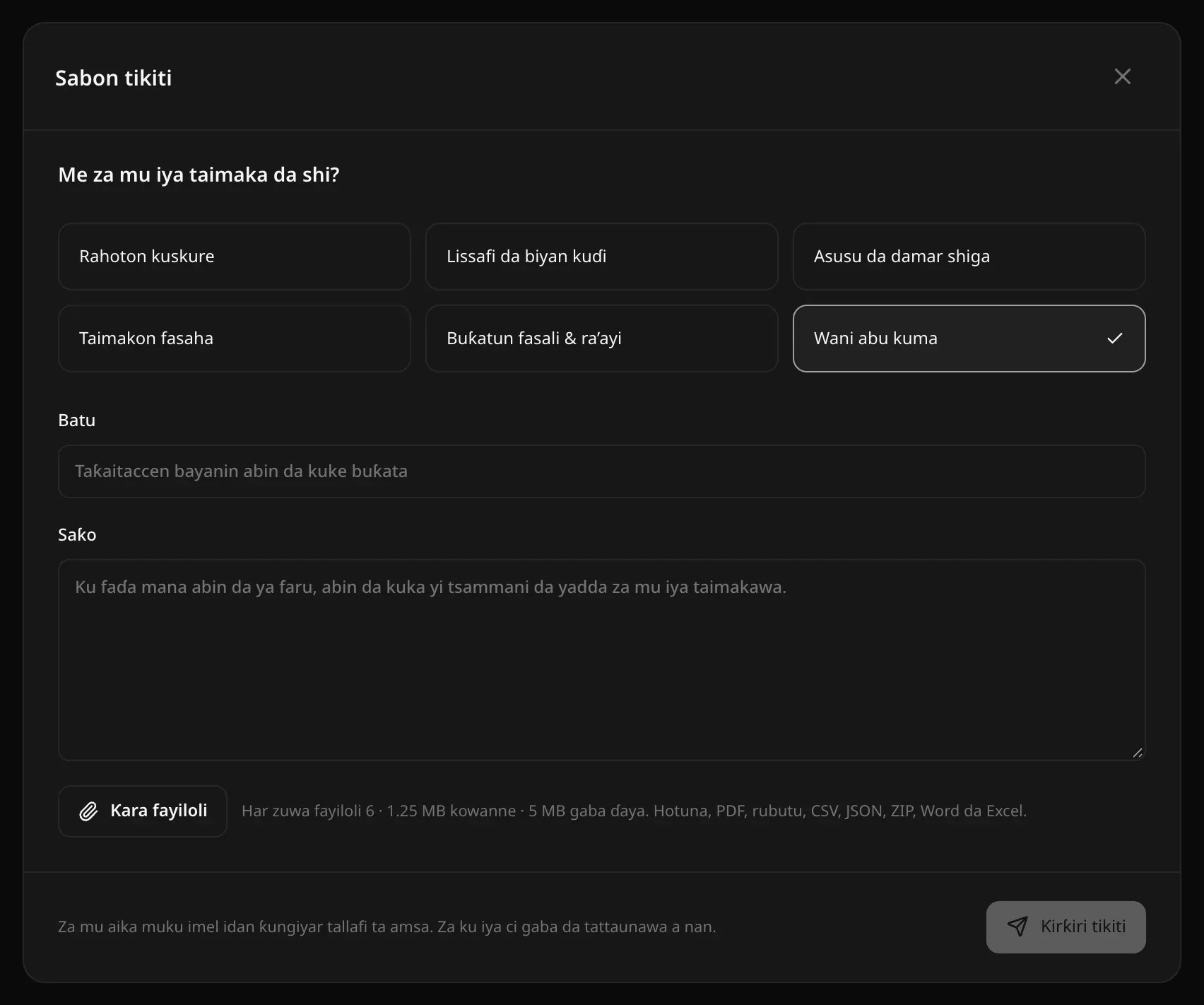This screenshot has width=1204, height=1005.
Task: Choose Bukatun fasali & ra'ayi card
Action: click(x=602, y=339)
